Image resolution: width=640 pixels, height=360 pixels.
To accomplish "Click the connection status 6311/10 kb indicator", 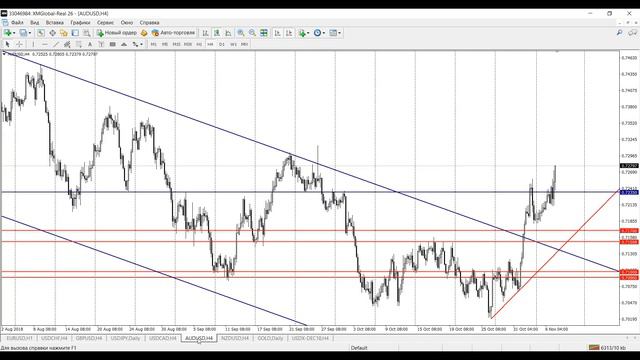I will [607, 348].
